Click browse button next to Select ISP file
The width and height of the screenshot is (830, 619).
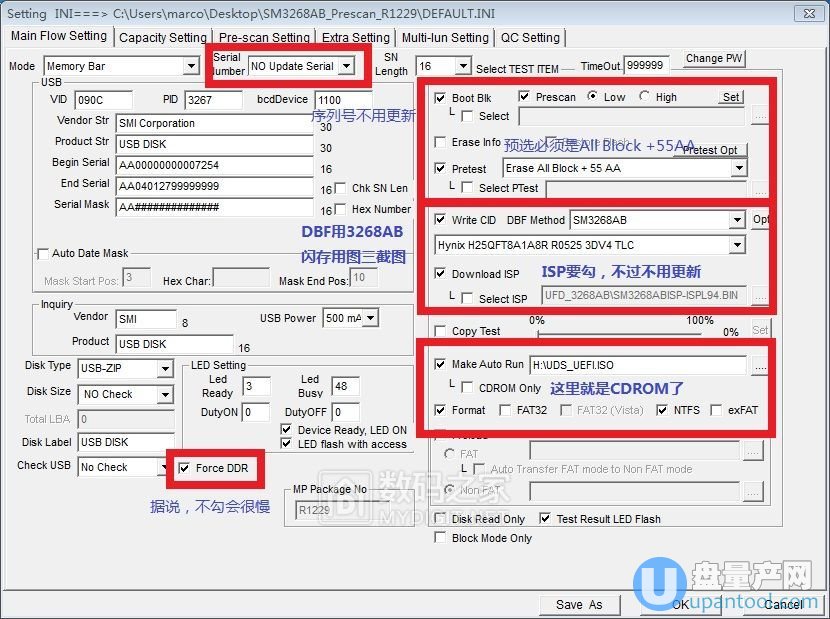click(760, 297)
